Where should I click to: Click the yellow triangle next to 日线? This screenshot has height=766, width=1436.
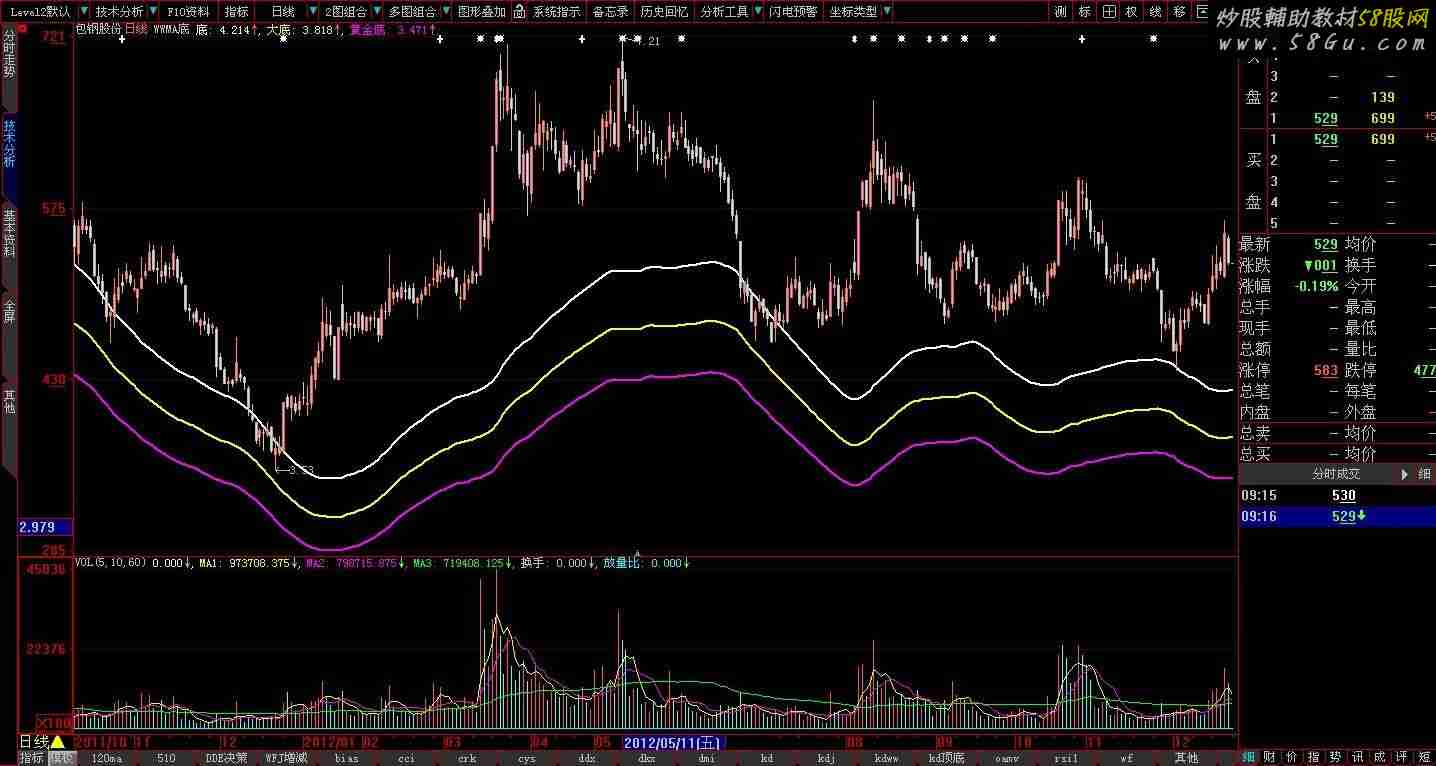click(58, 742)
